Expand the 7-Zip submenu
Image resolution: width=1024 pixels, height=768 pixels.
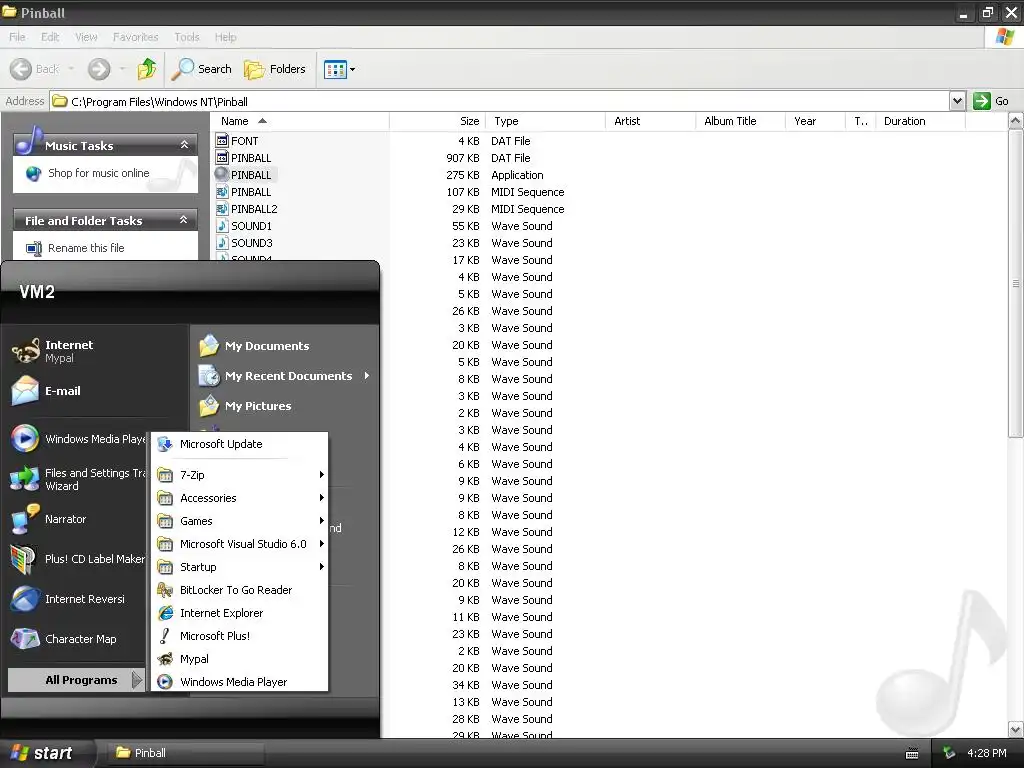[240, 475]
